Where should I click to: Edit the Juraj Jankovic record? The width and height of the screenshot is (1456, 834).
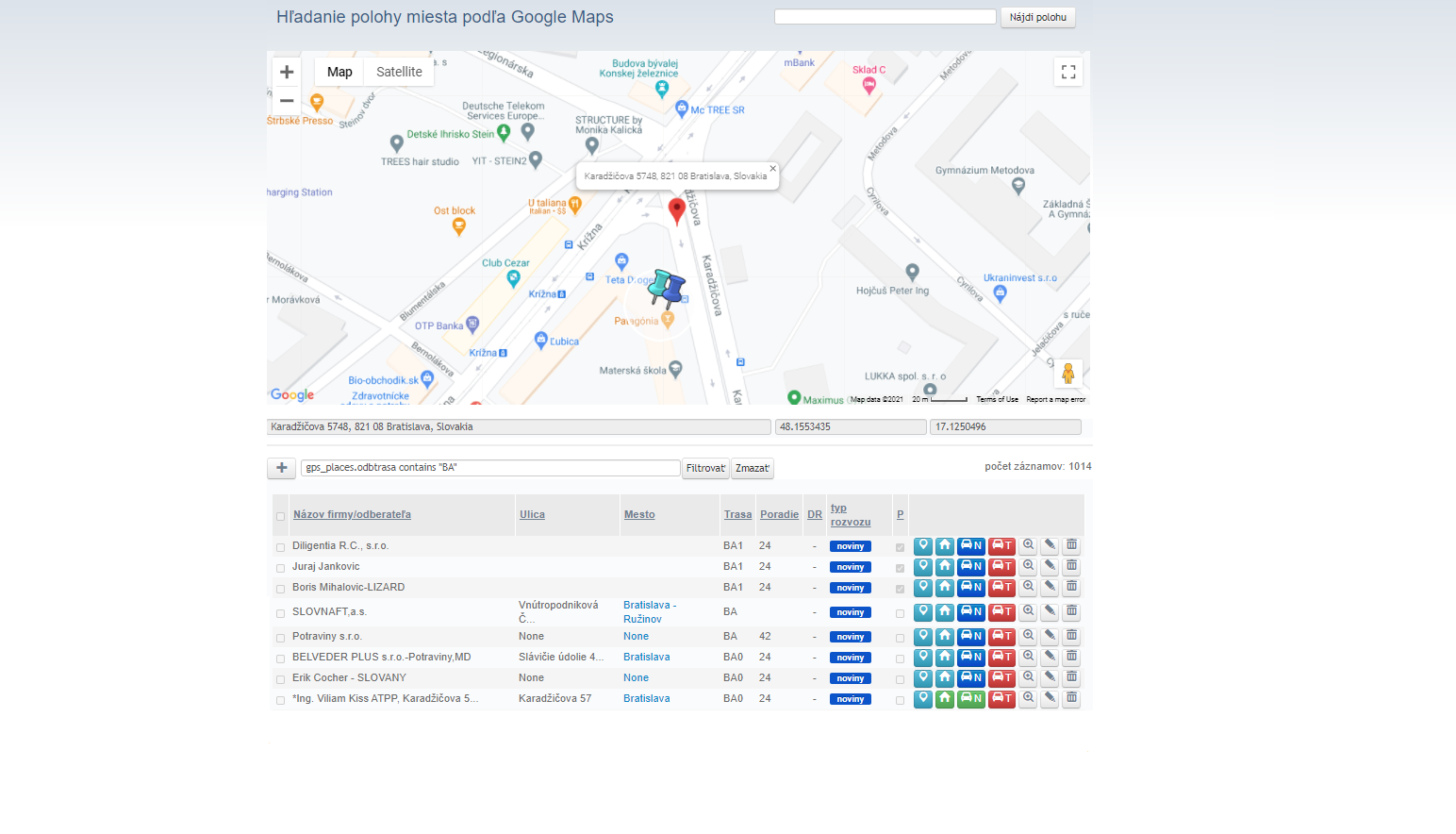[x=1050, y=567]
